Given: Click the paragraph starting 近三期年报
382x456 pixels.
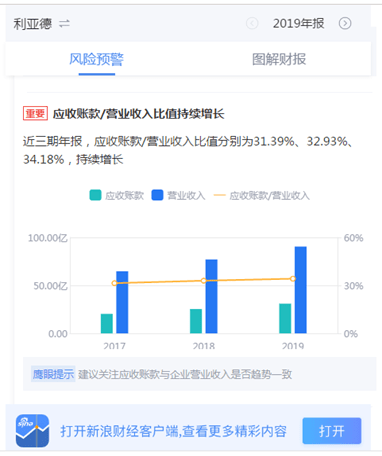Looking at the screenshot, I should click(189, 150).
